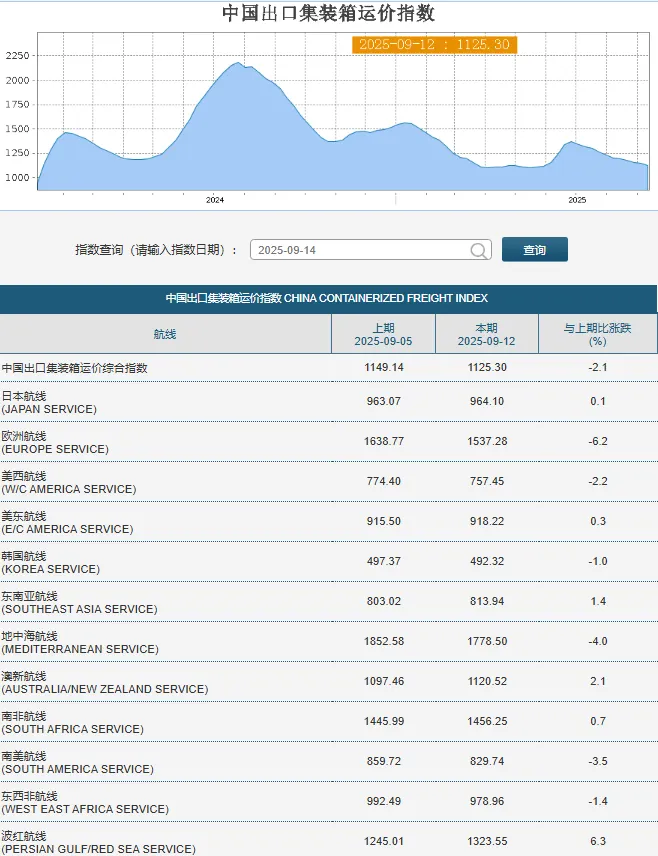The image size is (658, 856).
Task: Click the Australia/New Zealand Service row
Action: click(329, 682)
